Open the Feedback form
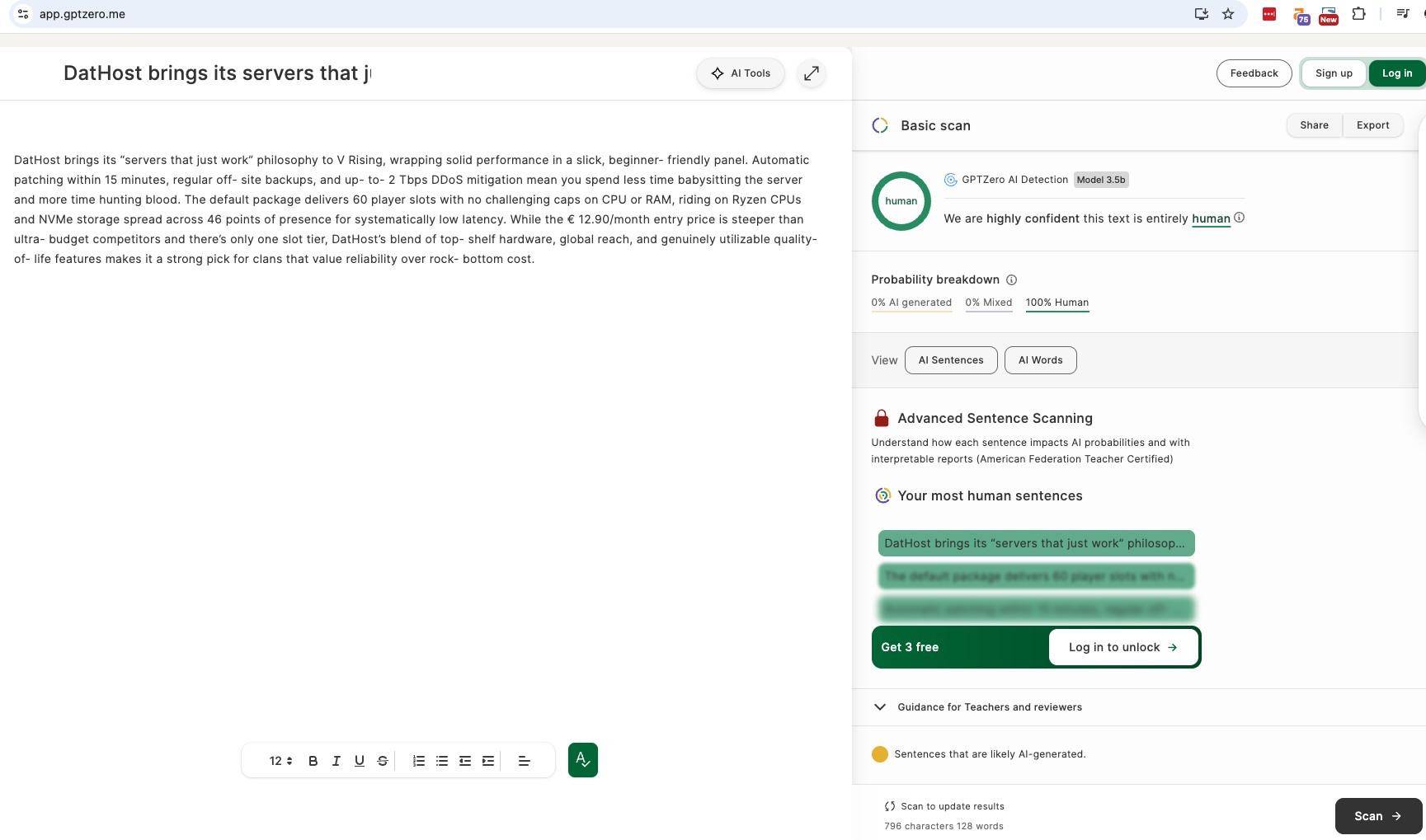This screenshot has height=840, width=1426. pos(1254,73)
